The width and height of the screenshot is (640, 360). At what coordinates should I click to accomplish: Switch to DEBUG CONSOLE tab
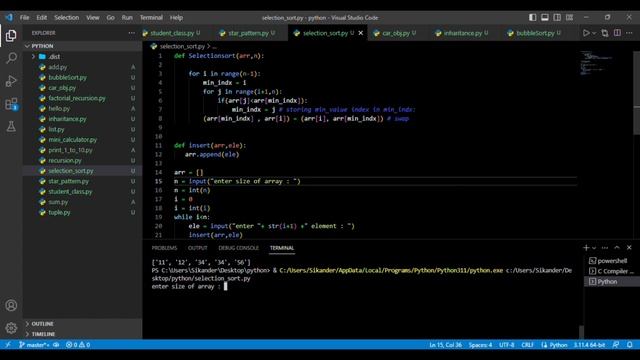click(x=238, y=248)
